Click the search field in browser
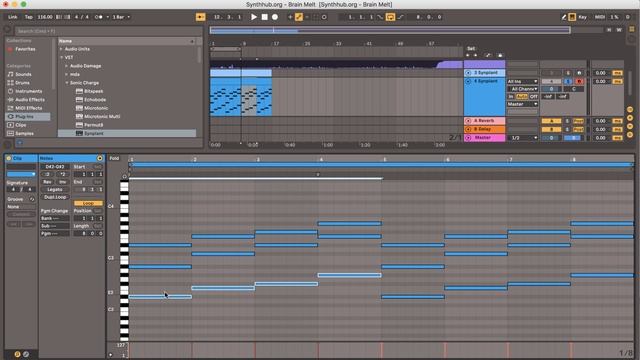This screenshot has height=360, width=640. click(x=108, y=31)
